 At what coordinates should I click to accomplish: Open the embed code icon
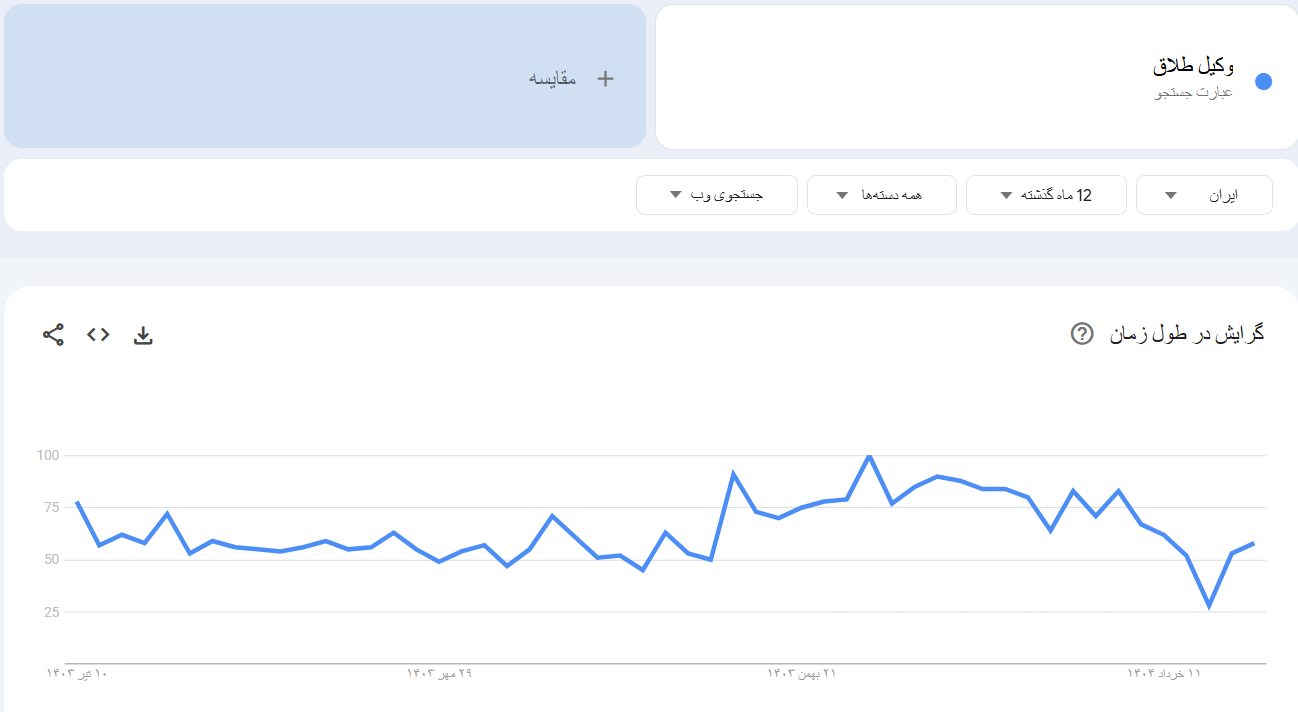pyautogui.click(x=98, y=335)
